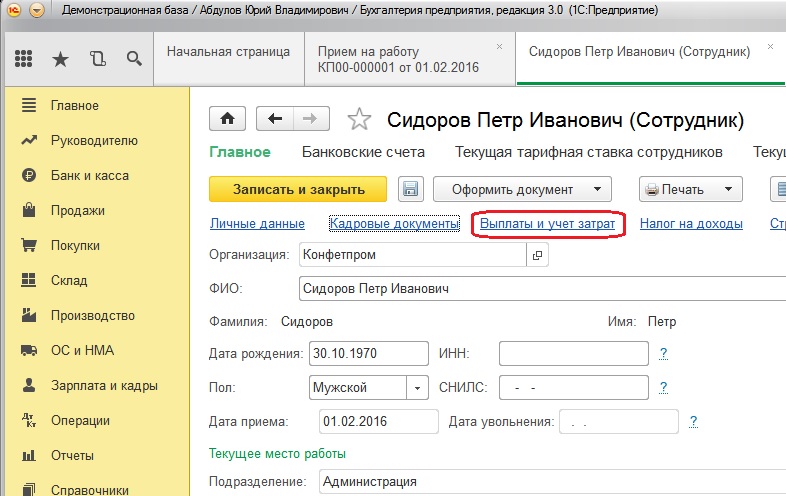Expand the Оформить документ dropdown
The image size is (786, 496).
(x=597, y=189)
